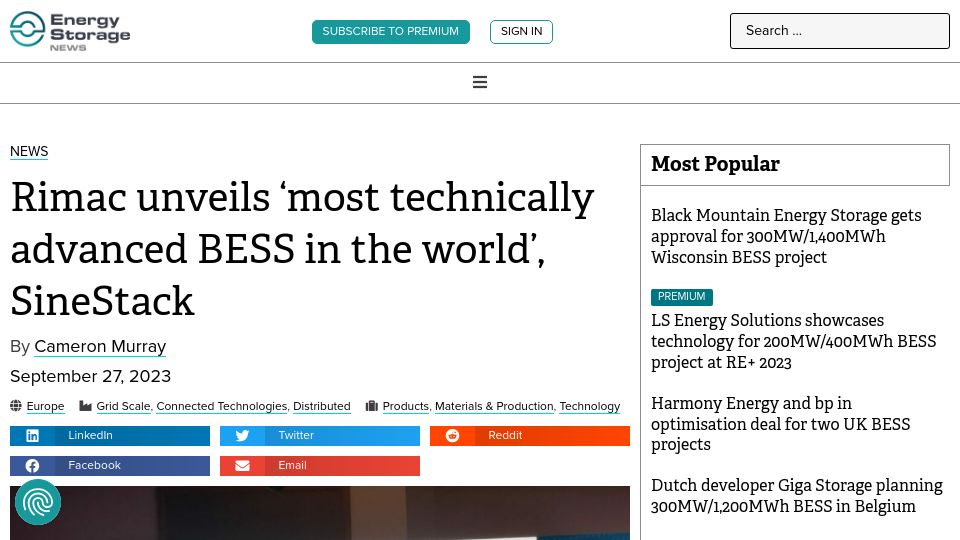The image size is (960, 540).
Task: Click the Email envelope share icon
Action: click(x=242, y=465)
